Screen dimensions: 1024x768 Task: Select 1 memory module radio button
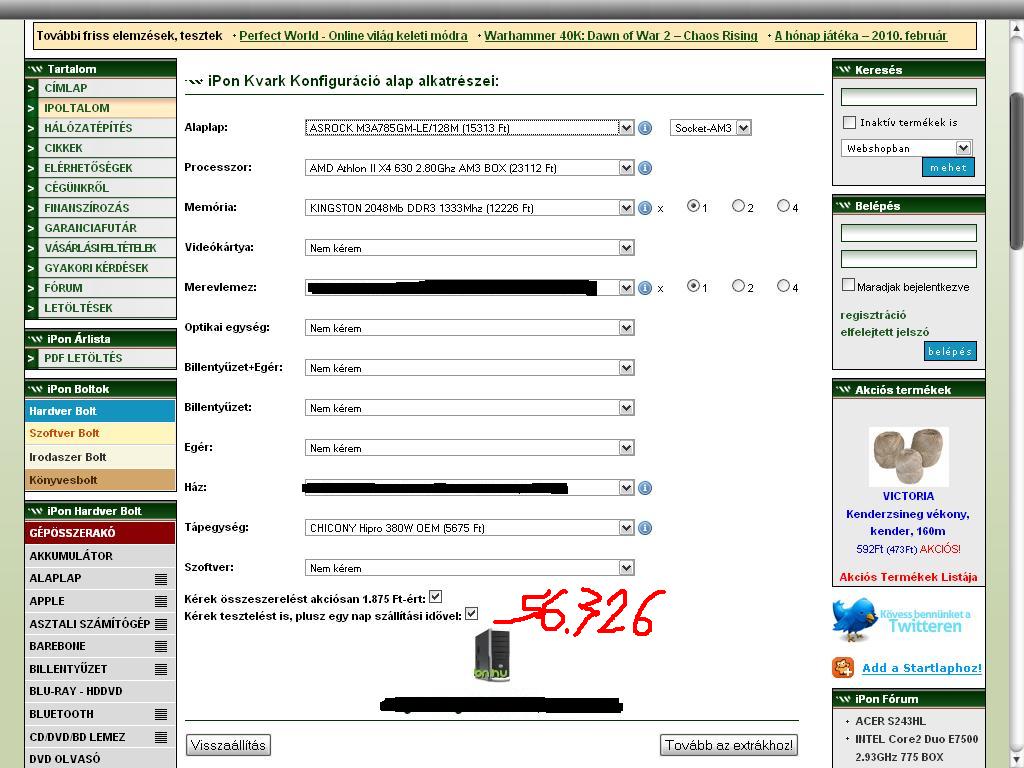693,206
